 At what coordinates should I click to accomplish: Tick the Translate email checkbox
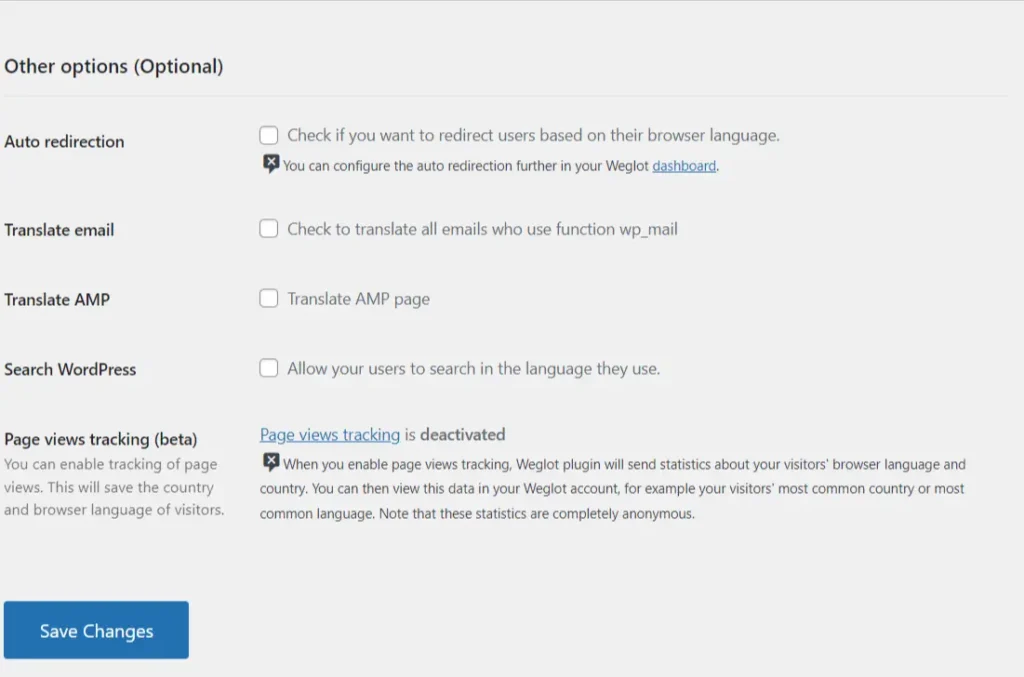coord(269,229)
